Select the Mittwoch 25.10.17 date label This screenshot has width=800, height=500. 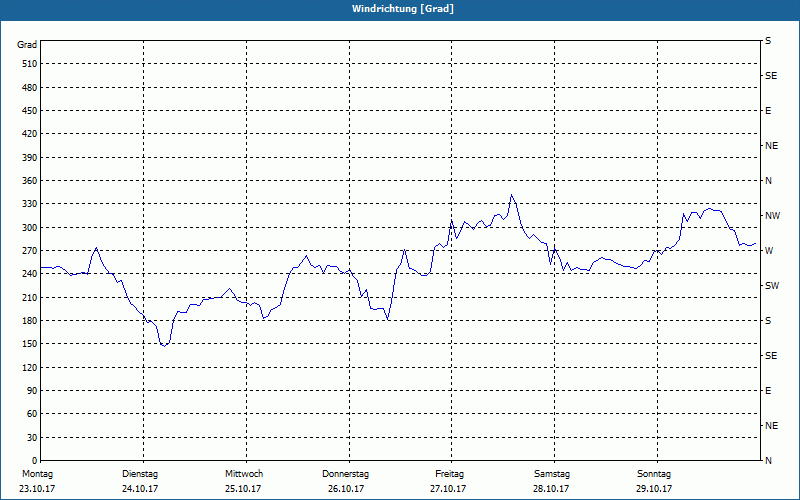pos(243,481)
